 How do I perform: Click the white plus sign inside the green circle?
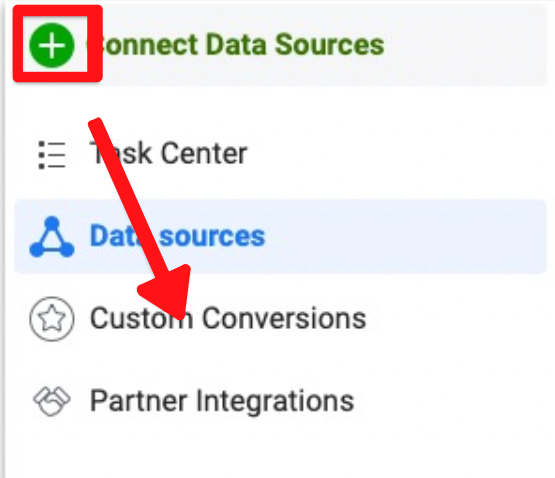[x=52, y=45]
